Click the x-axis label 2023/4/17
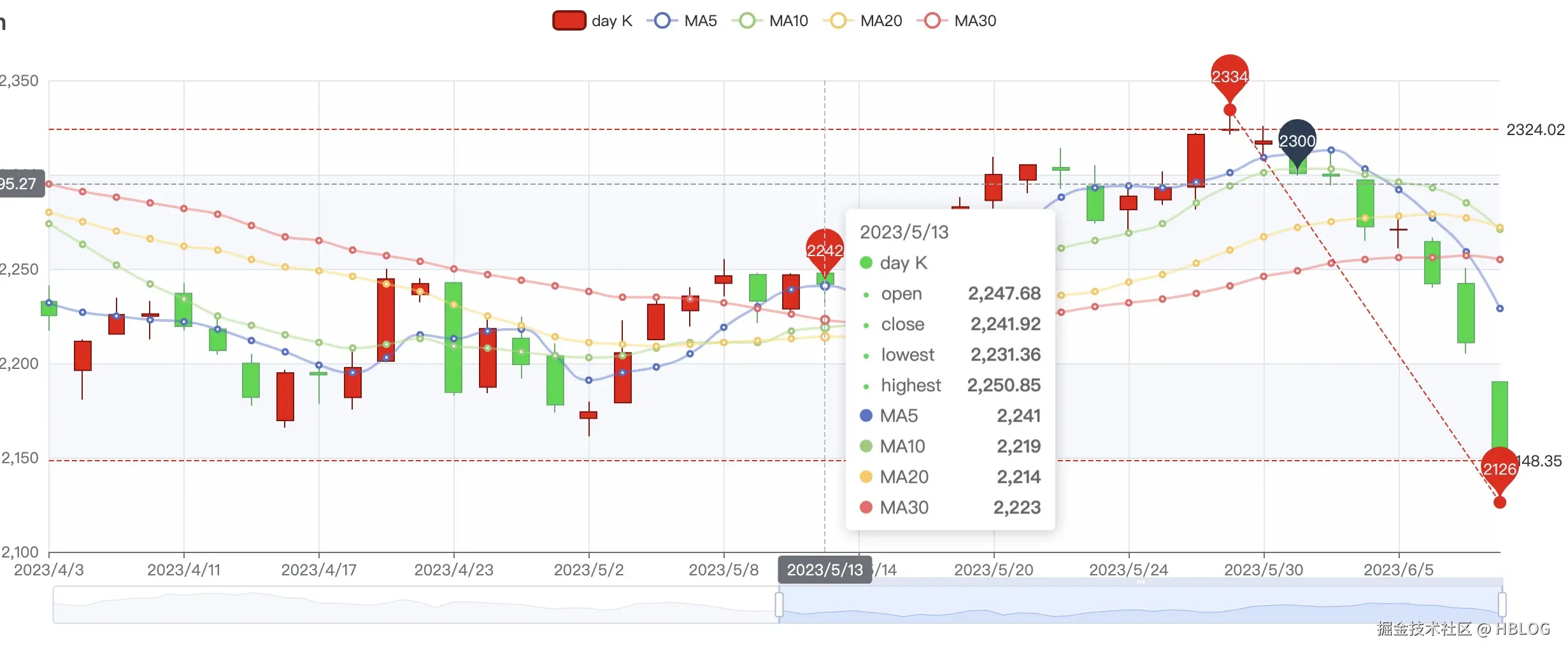 [319, 570]
